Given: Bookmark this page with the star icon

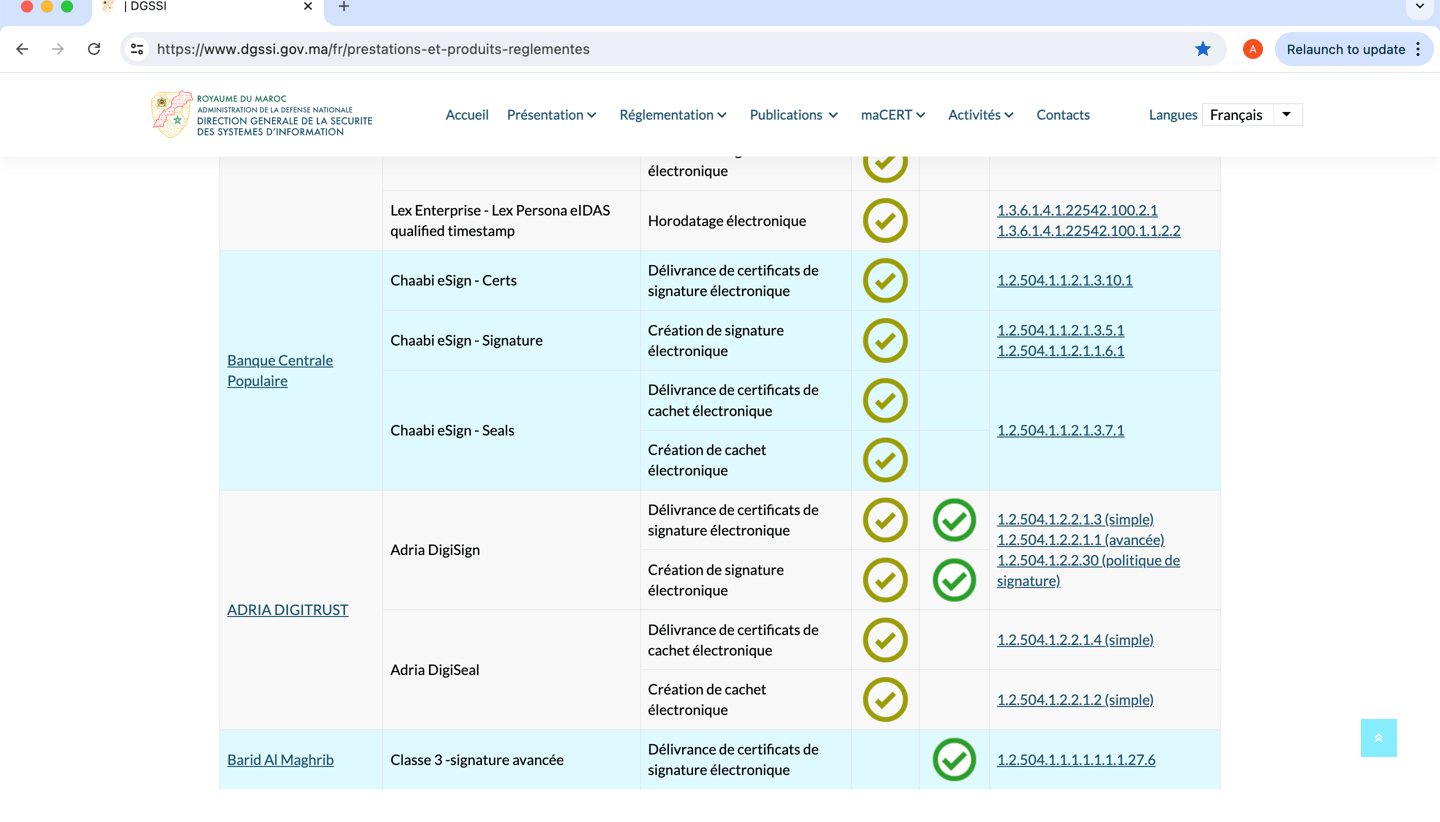Looking at the screenshot, I should [1203, 49].
